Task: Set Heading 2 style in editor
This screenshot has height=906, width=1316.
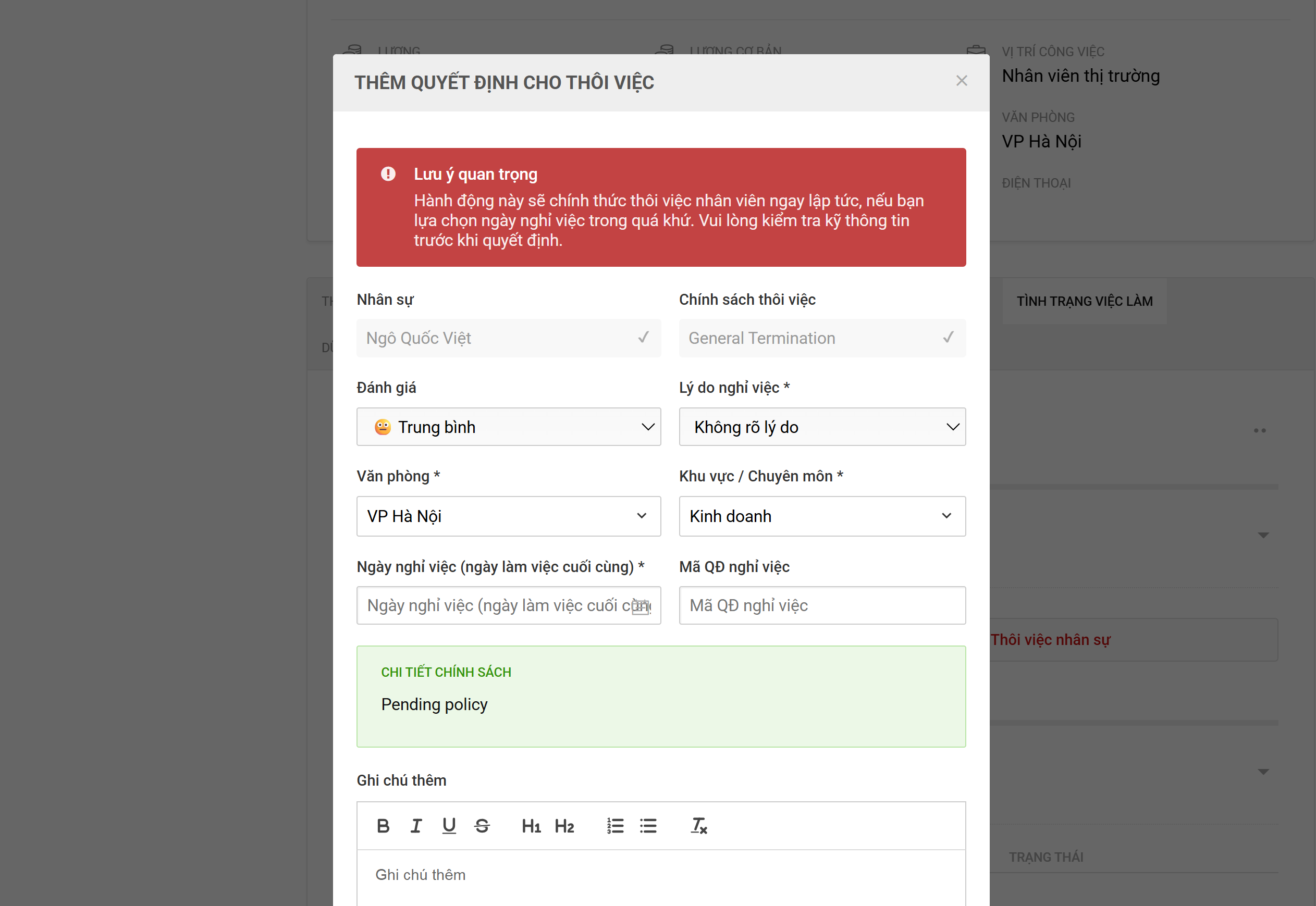Action: 564,826
